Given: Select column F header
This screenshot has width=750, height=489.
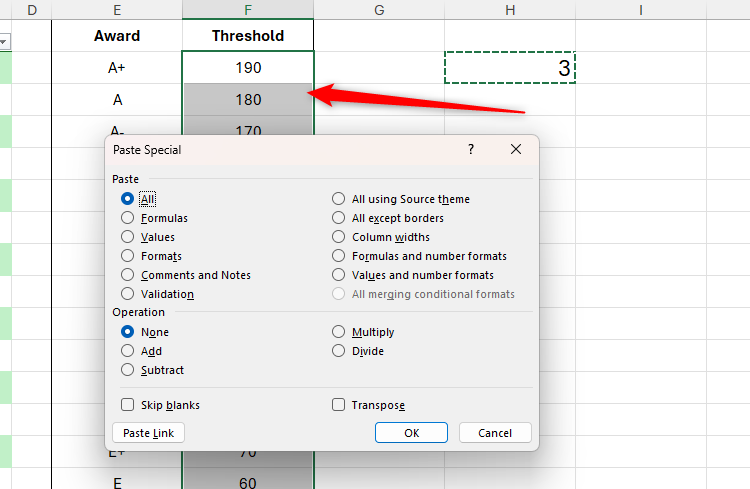Looking at the screenshot, I should (248, 10).
